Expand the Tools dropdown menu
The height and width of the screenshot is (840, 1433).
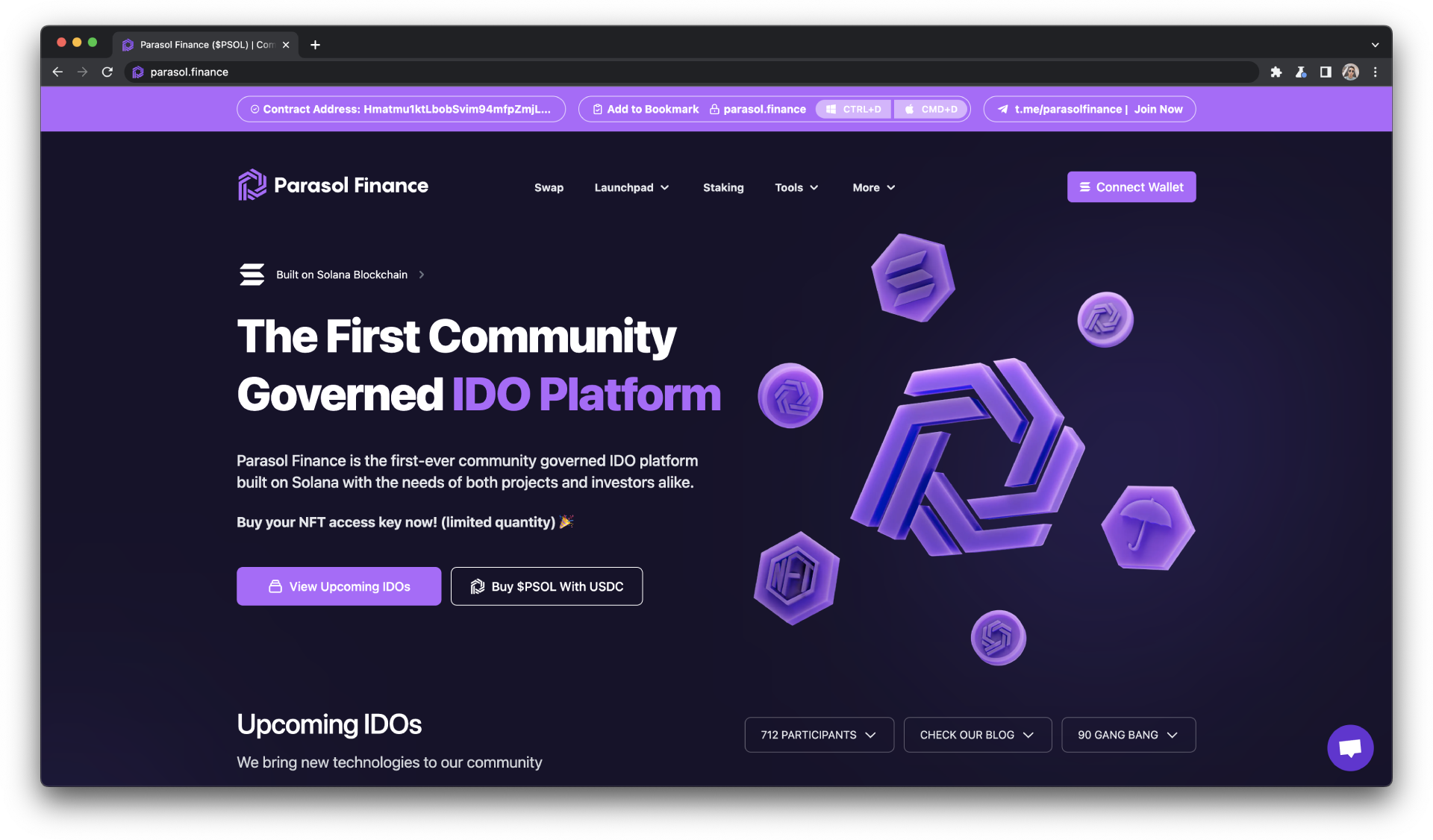(796, 187)
